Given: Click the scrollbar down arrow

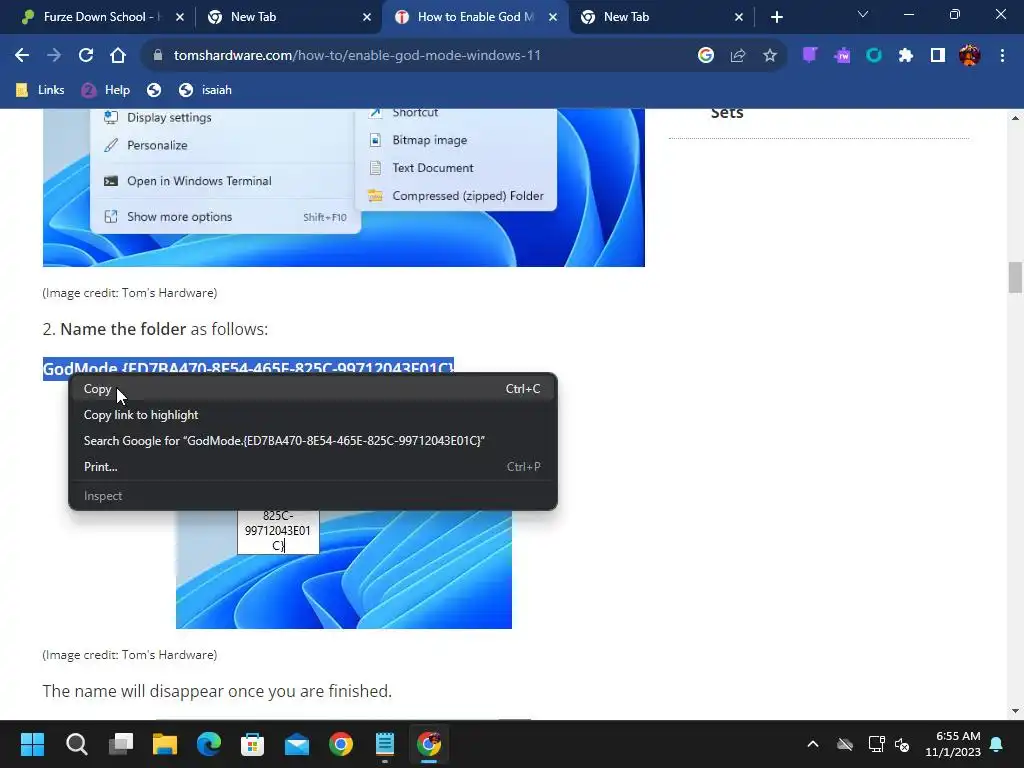Looking at the screenshot, I should [x=1015, y=711].
